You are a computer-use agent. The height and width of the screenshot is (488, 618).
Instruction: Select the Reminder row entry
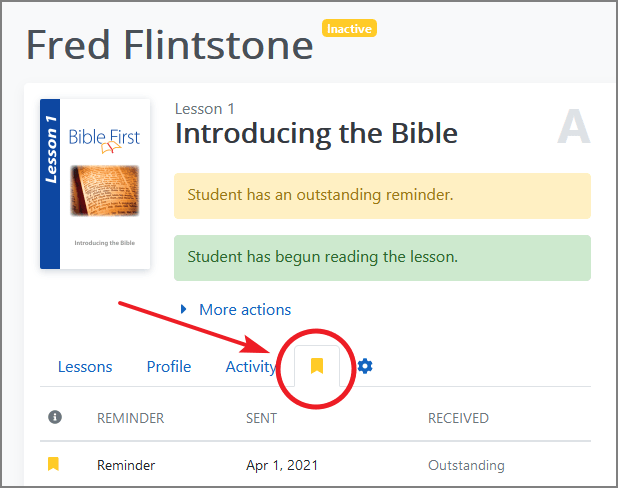(x=126, y=465)
